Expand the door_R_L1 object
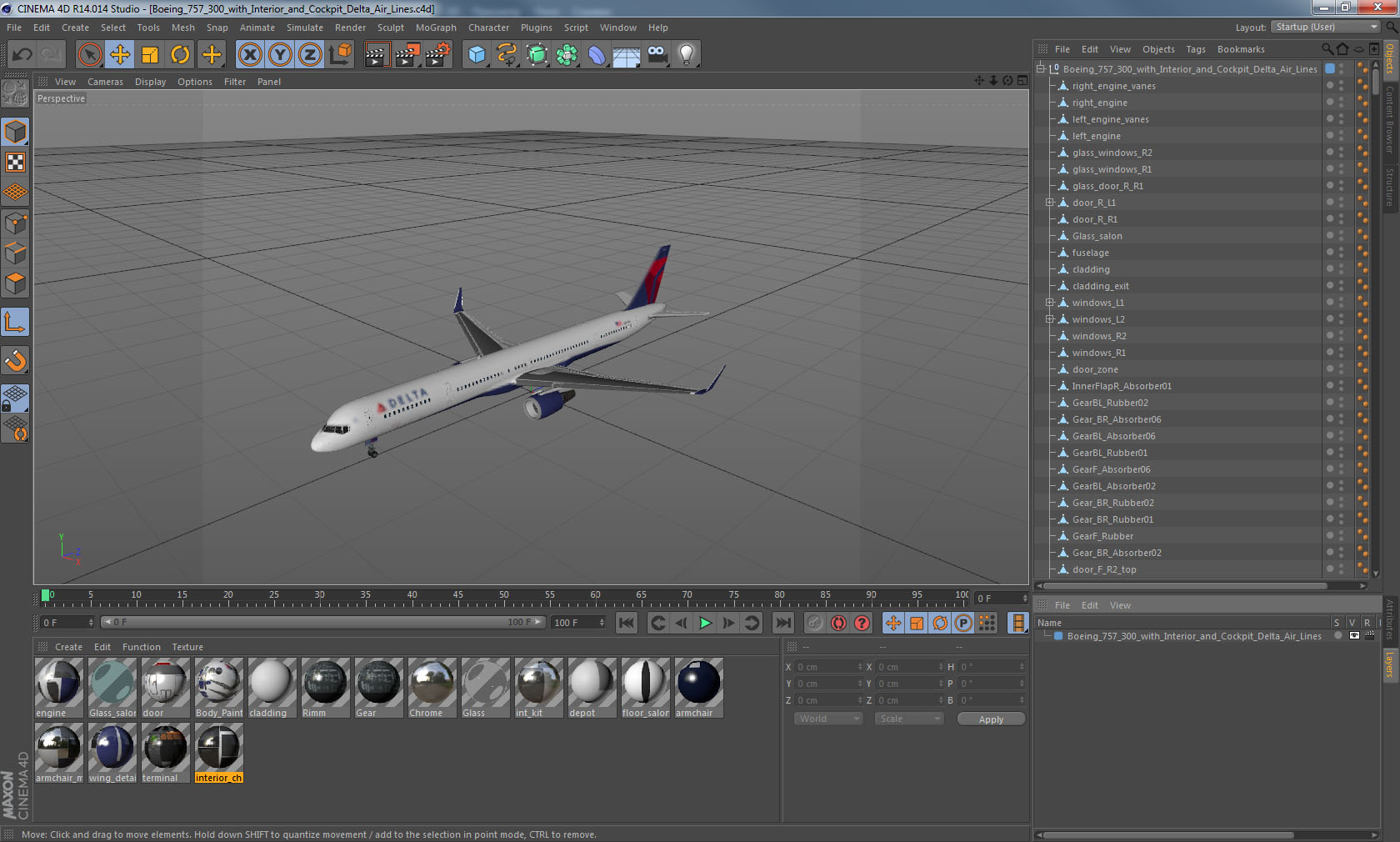 [x=1050, y=203]
